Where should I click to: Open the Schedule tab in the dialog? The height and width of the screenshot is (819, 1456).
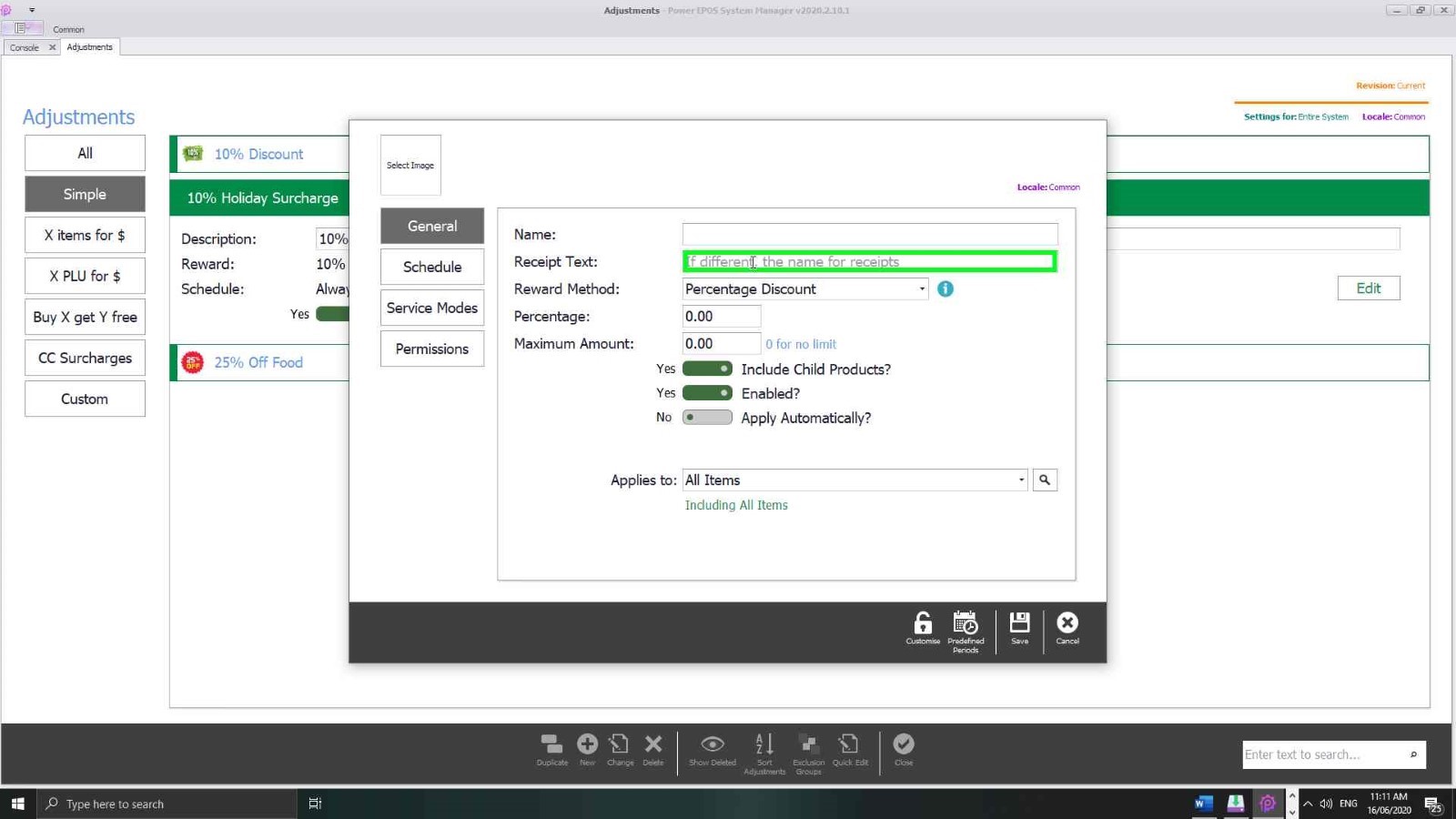(432, 267)
